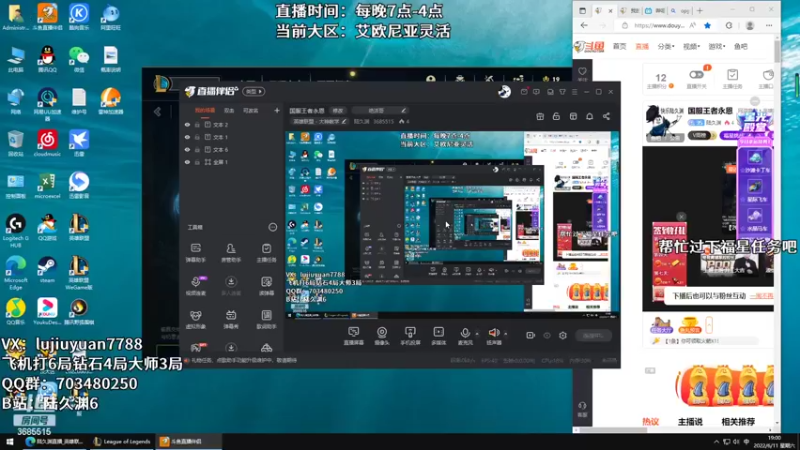Open the 歌词助手 tool
The image size is (800, 450).
point(266,319)
